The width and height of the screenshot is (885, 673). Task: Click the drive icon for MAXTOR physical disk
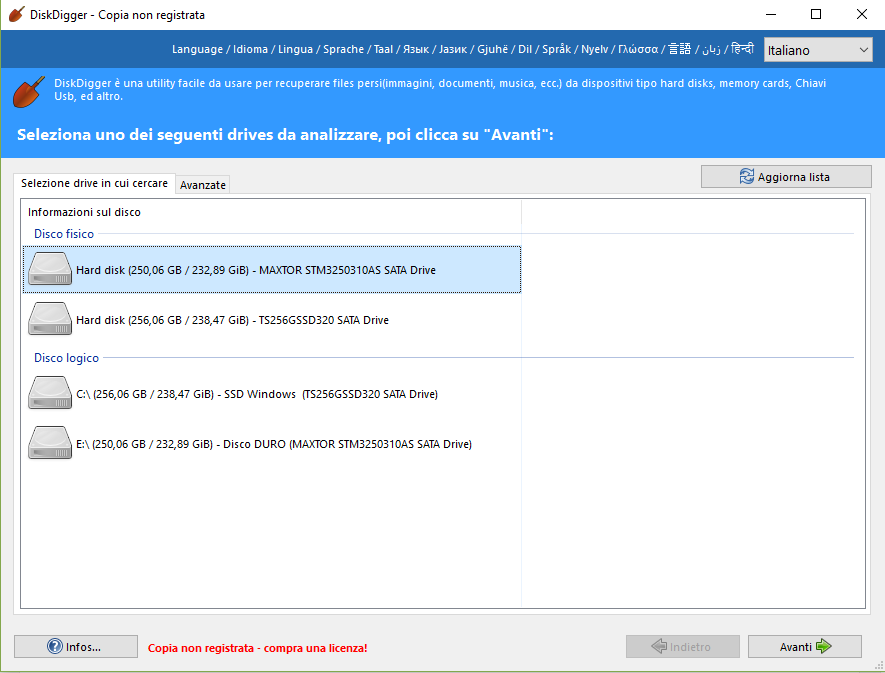[50, 269]
